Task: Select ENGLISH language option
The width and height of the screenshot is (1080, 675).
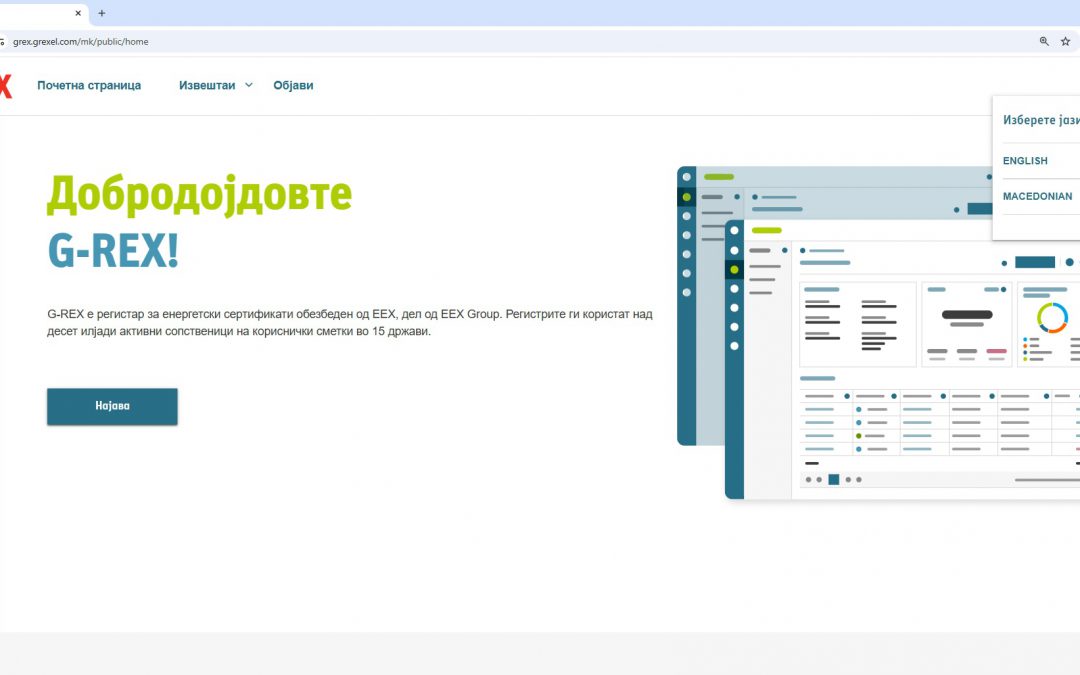Action: click(1025, 161)
